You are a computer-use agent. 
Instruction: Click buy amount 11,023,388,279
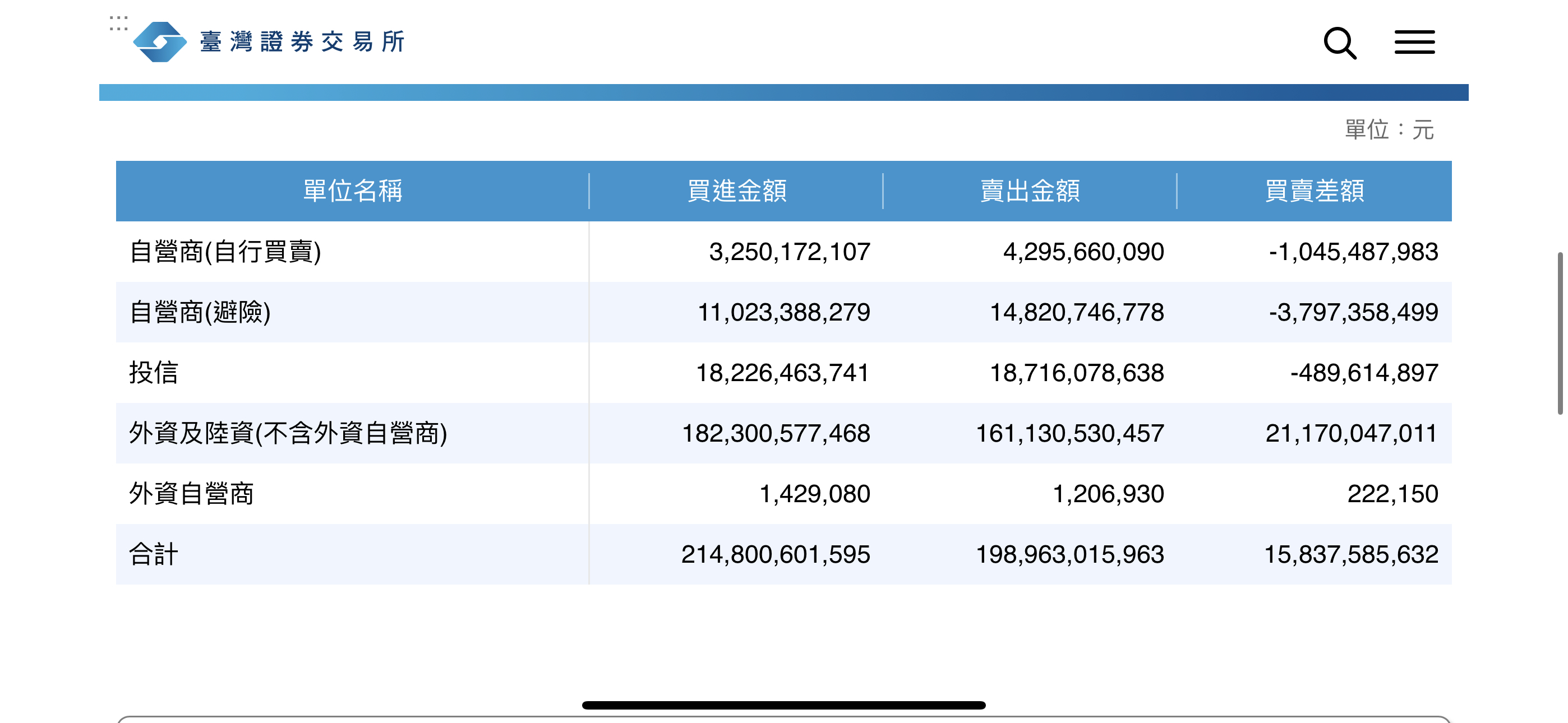783,312
